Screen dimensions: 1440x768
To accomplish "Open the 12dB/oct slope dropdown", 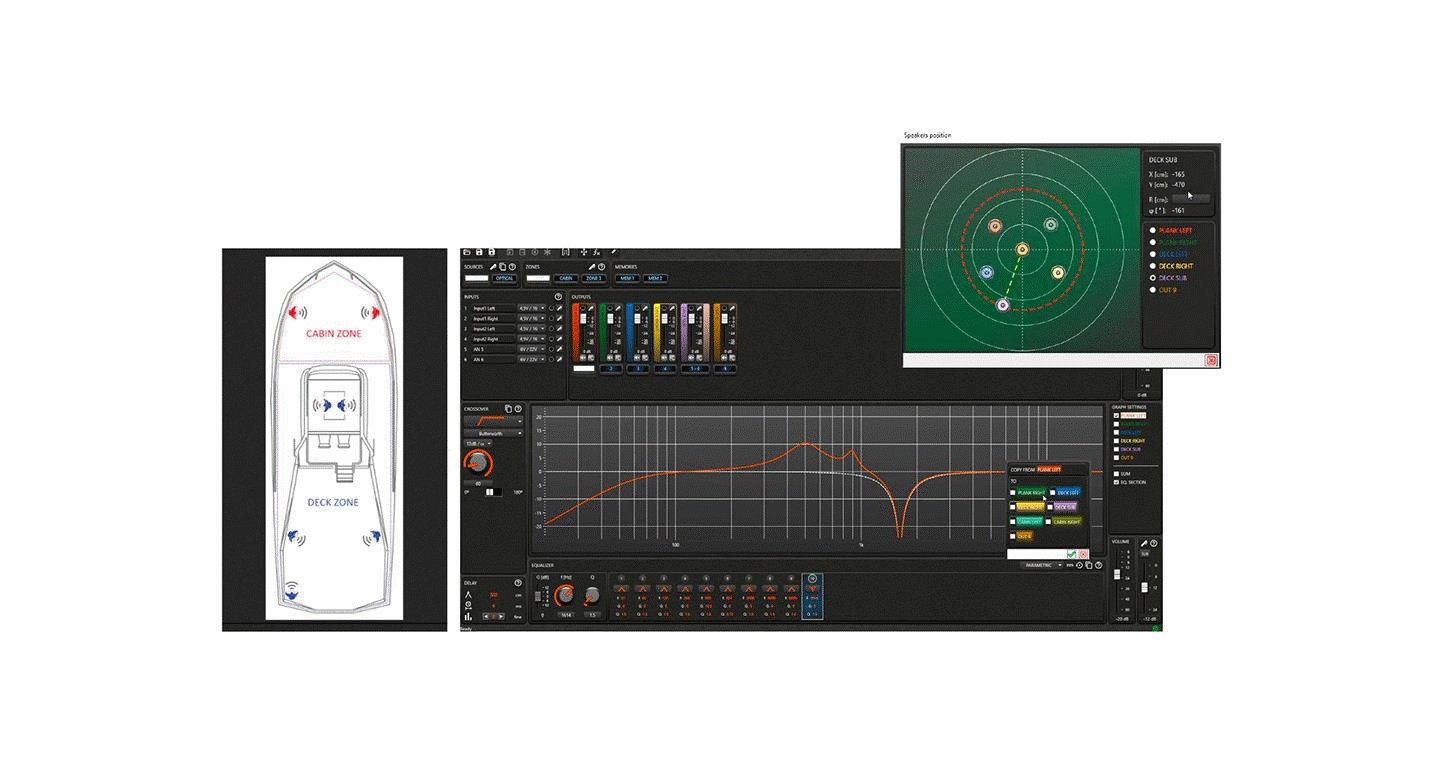I will point(478,445).
